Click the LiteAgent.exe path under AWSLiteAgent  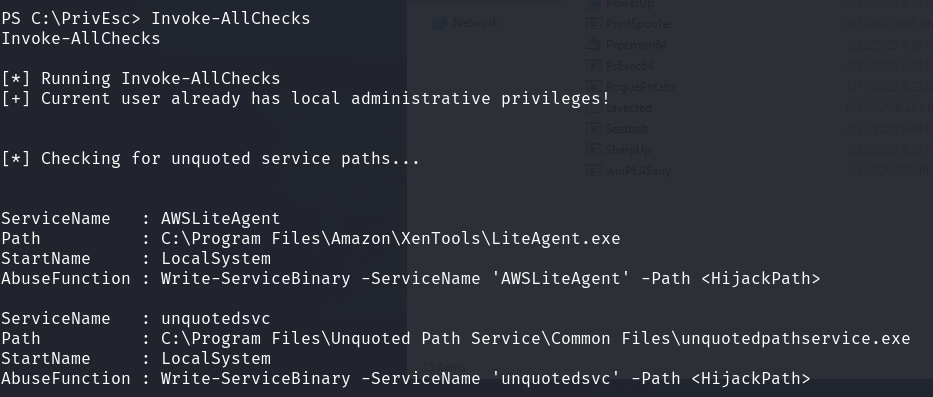tap(390, 239)
